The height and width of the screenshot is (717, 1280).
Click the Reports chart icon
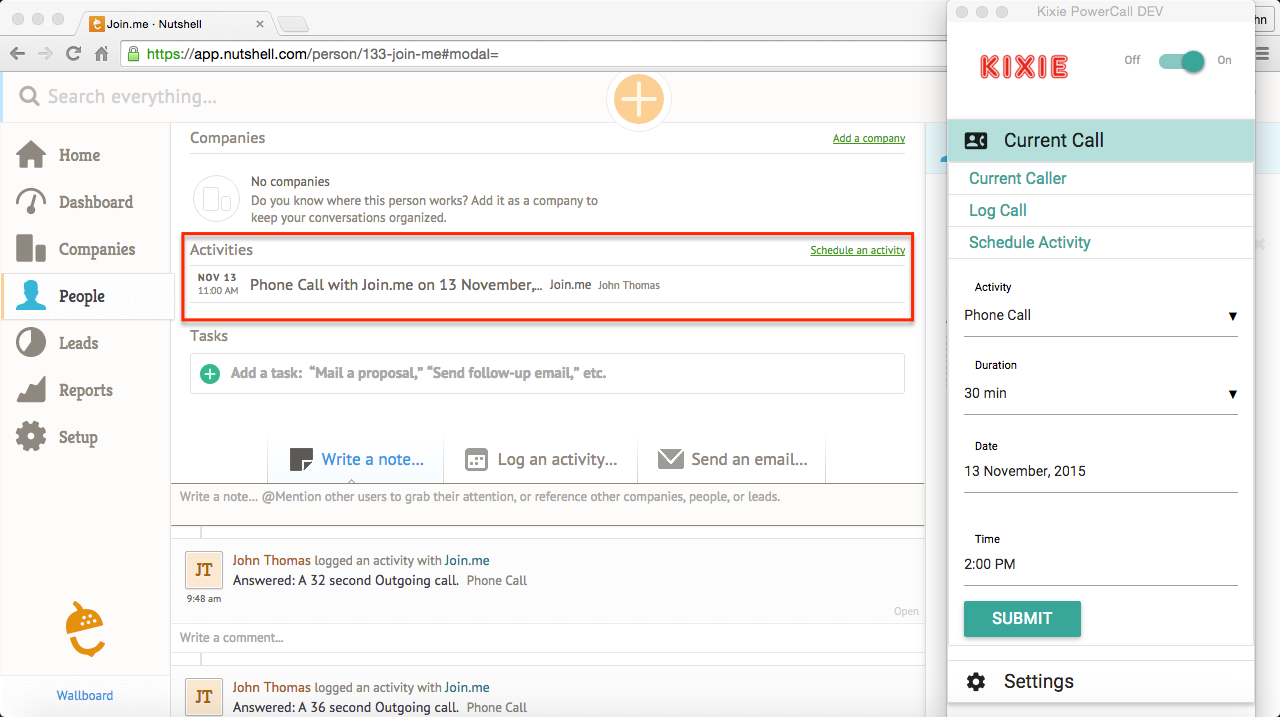[x=31, y=390]
